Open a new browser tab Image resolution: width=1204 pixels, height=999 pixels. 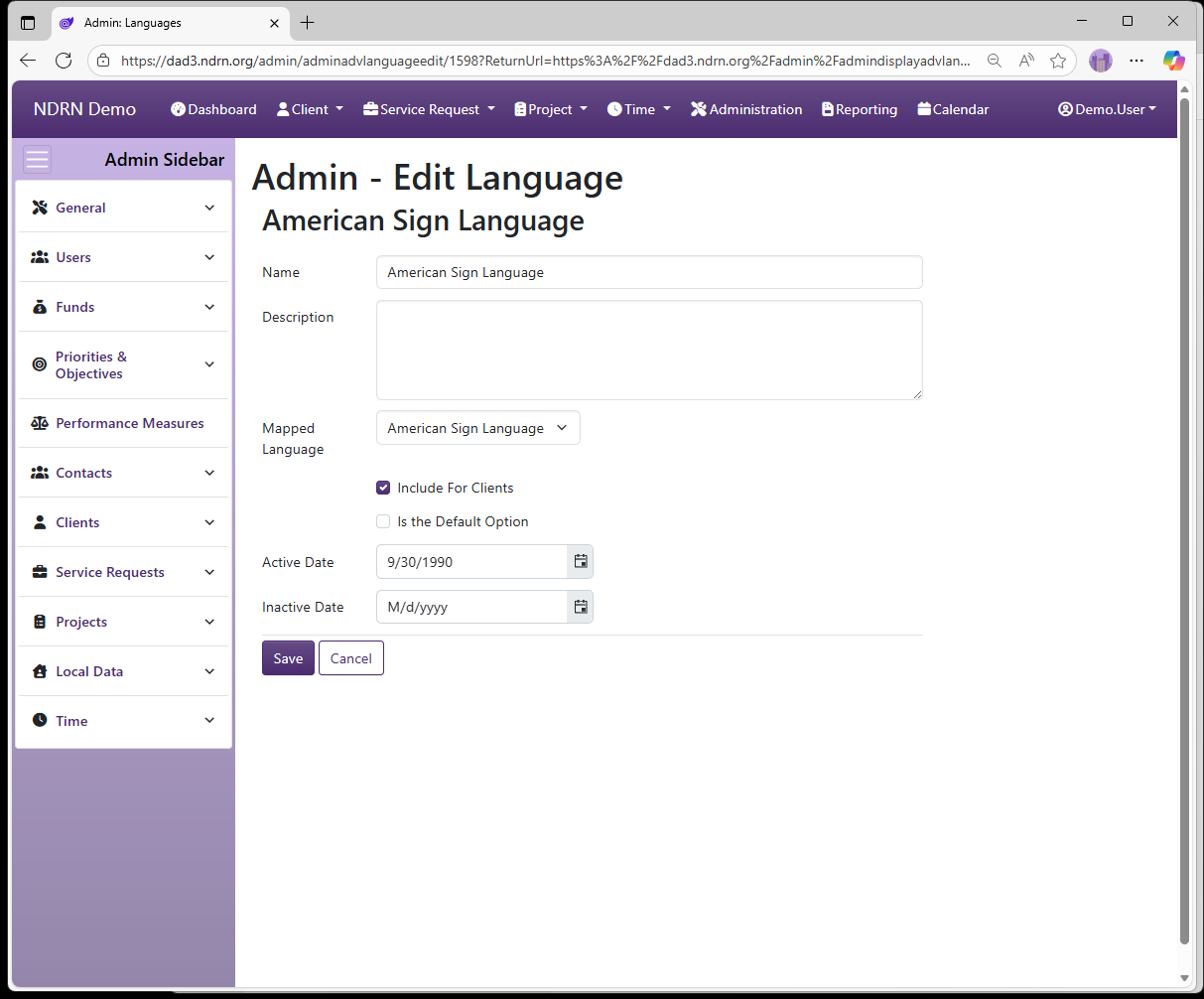308,22
